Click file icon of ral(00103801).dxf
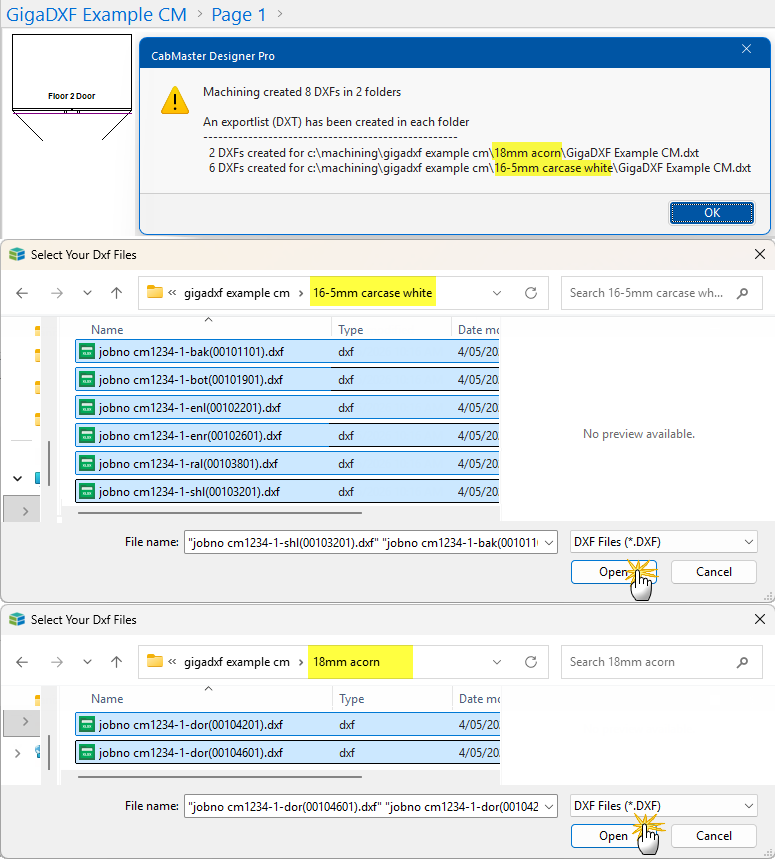Viewport: 775px width, 859px height. 87,463
